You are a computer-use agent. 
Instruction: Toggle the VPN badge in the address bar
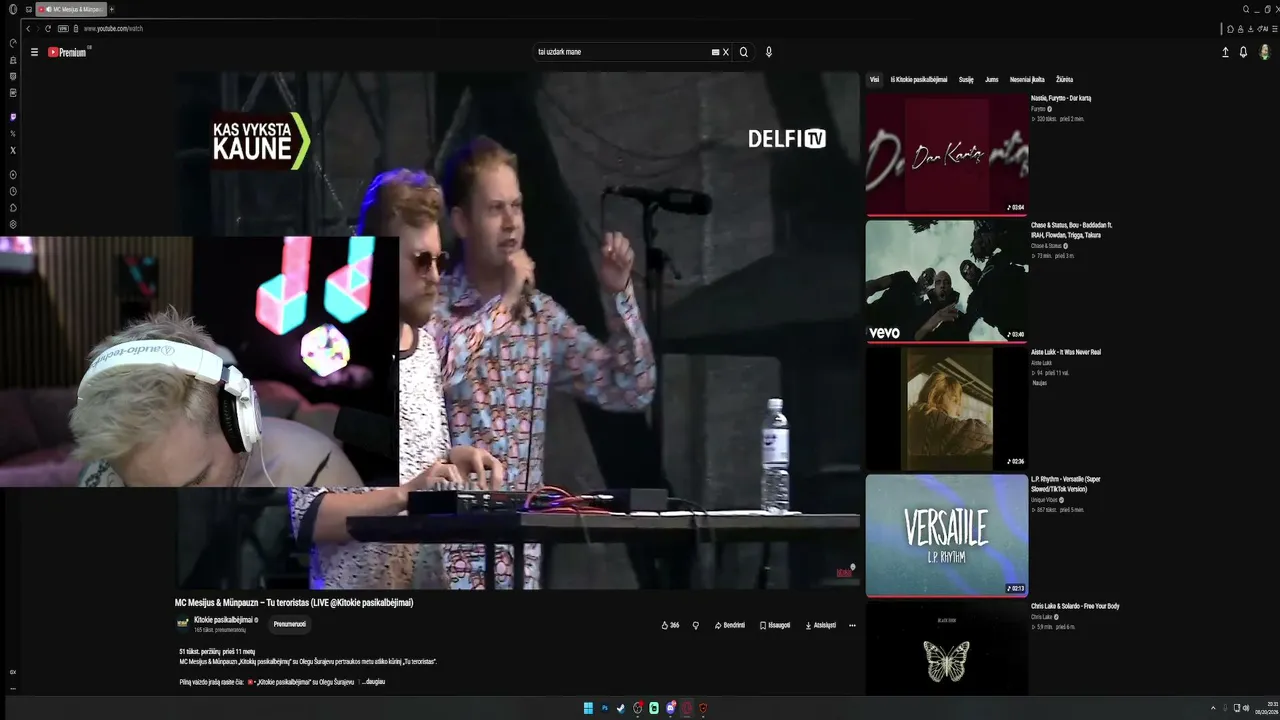(x=63, y=29)
